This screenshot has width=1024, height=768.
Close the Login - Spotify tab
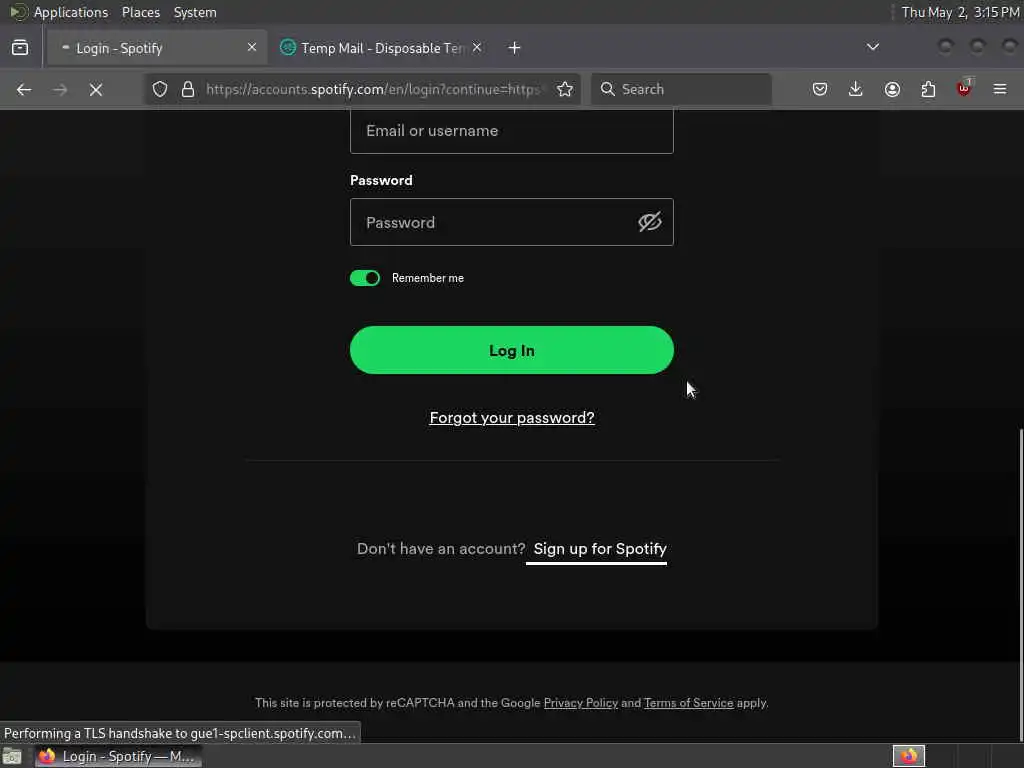[252, 47]
